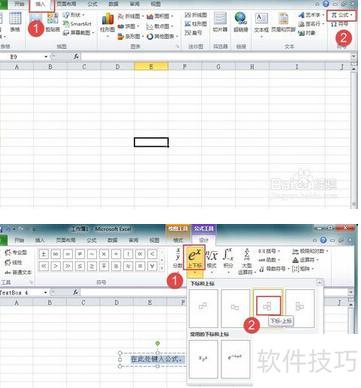Insert a Hyperlink with the globe icon
Viewport: 361px width, 388px height.
241,22
